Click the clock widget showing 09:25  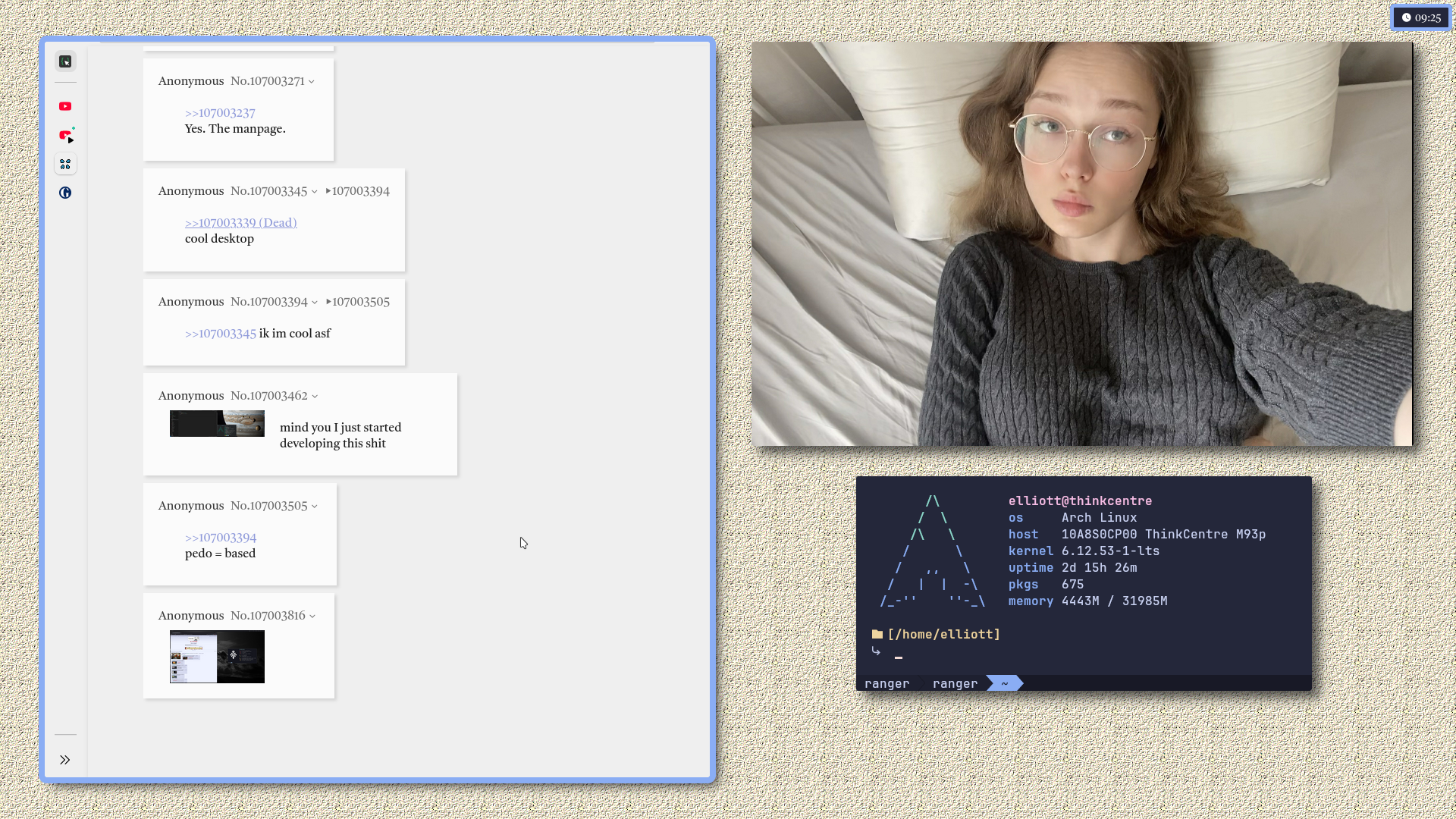tap(1421, 17)
